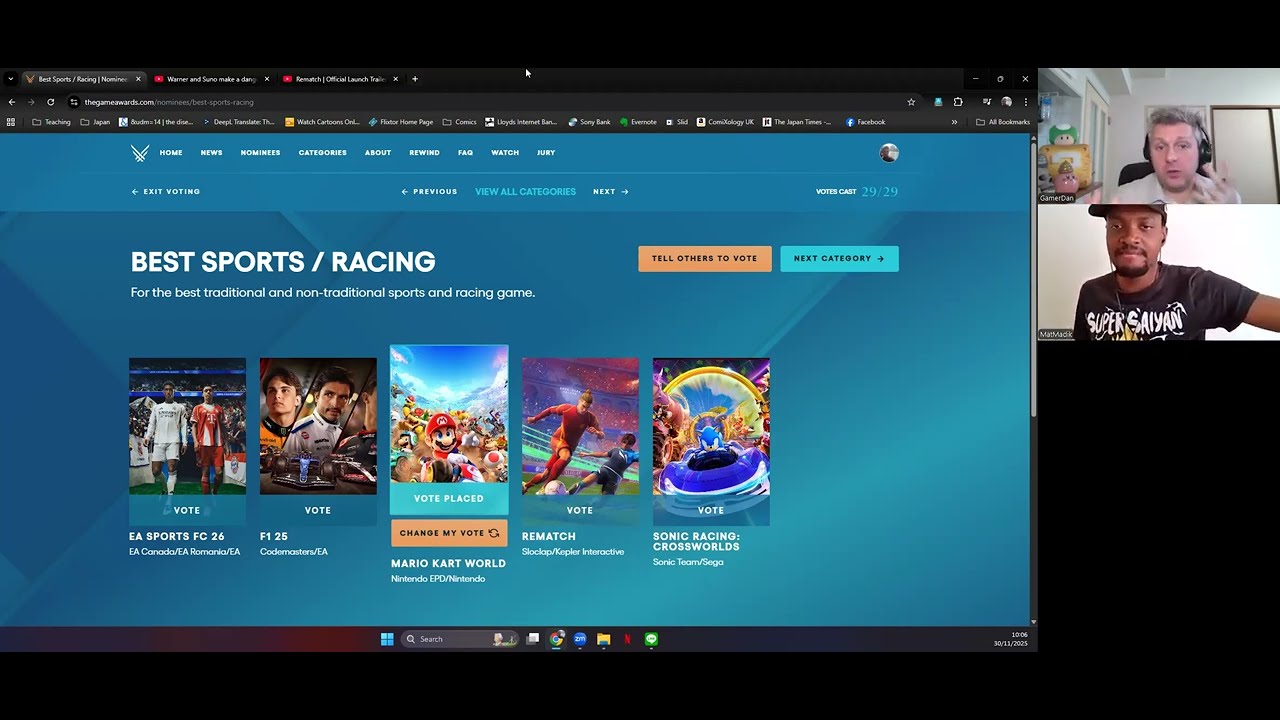Close the Warner and Suno tab
Viewport: 1280px width, 720px height.
point(267,79)
